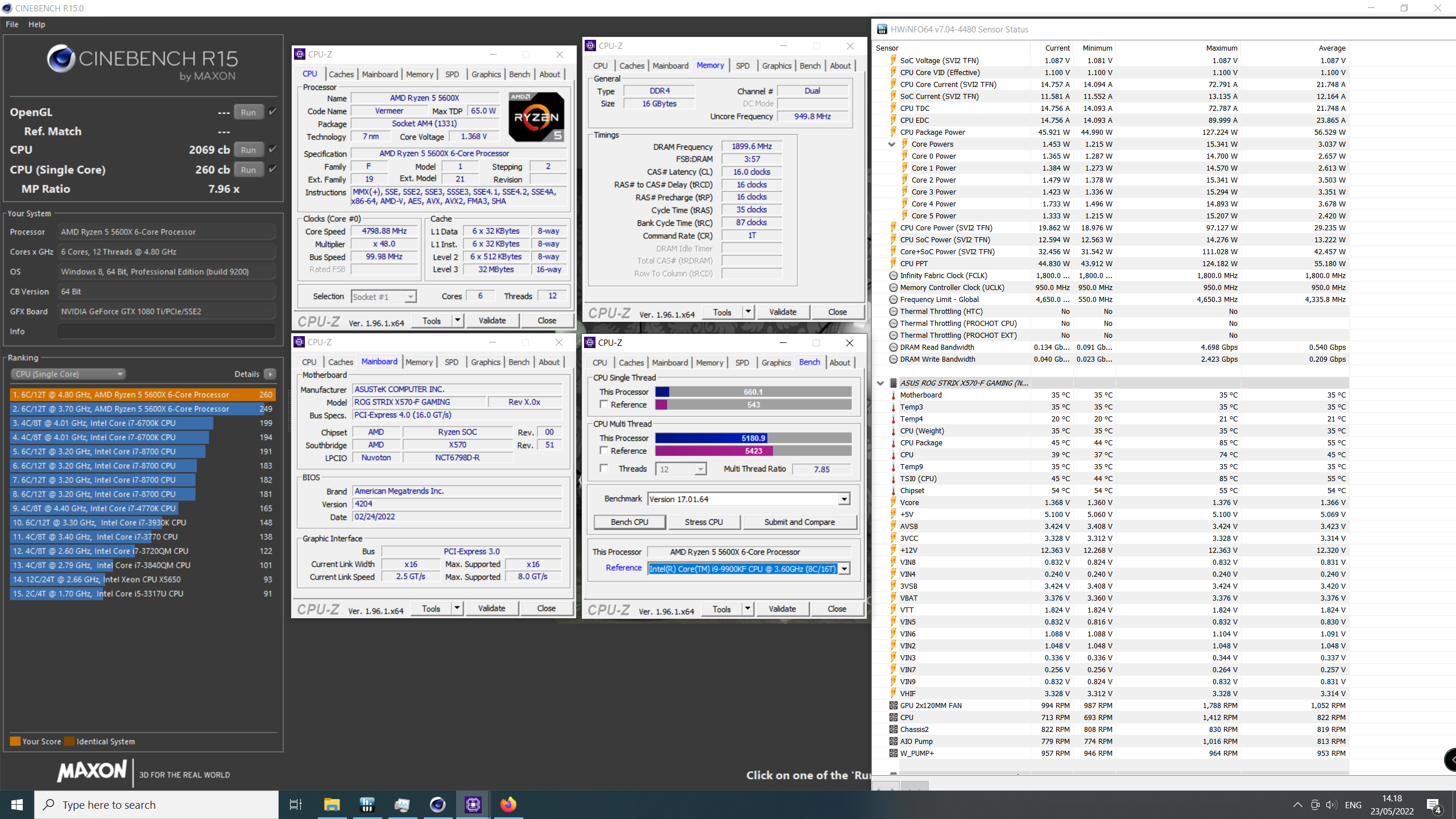The width and height of the screenshot is (1456, 819).
Task: Open Cinebench taskbar icon
Action: 437,805
